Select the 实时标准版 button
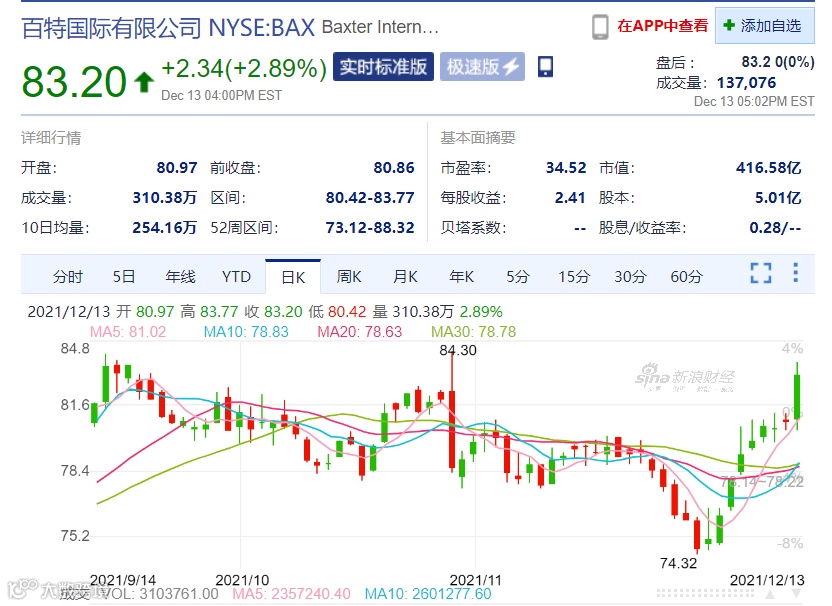This screenshot has height=606, width=832. (x=383, y=66)
